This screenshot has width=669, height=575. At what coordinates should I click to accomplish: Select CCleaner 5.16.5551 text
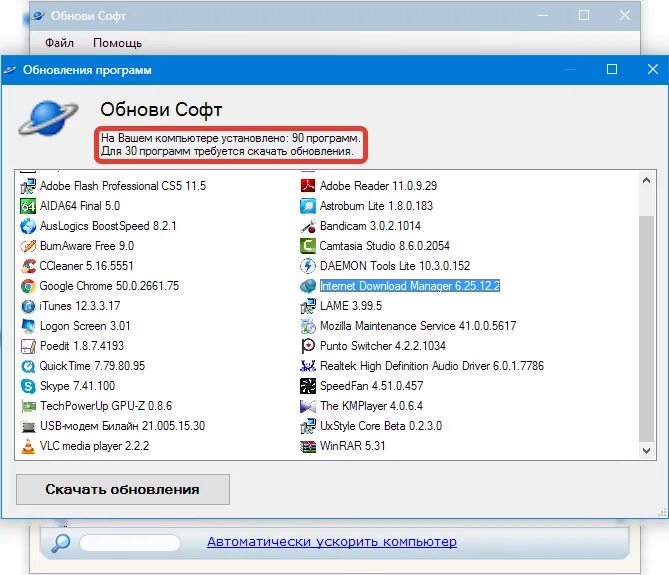(x=87, y=266)
